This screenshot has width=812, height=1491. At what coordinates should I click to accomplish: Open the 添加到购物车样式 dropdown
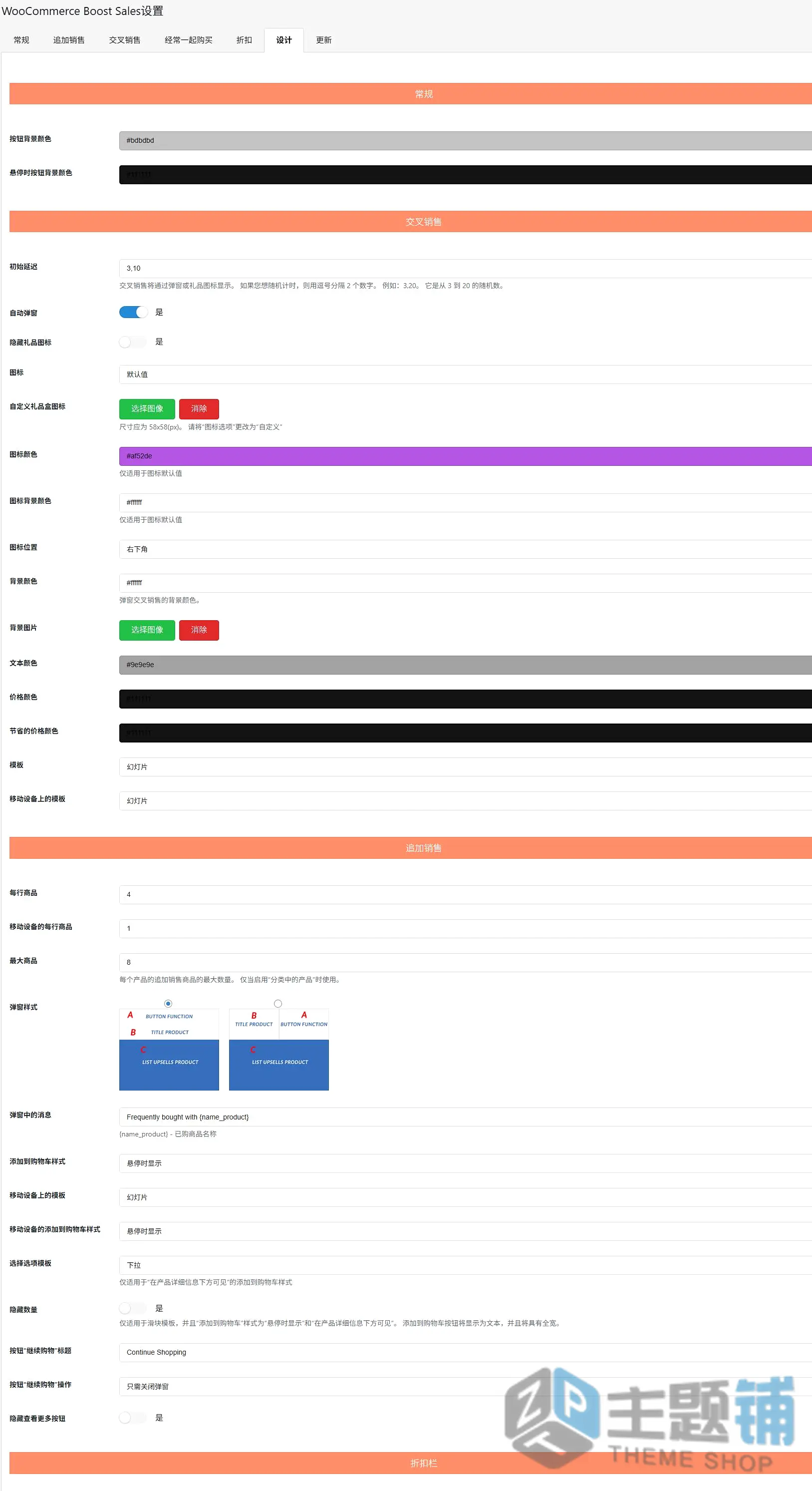pos(466,1164)
